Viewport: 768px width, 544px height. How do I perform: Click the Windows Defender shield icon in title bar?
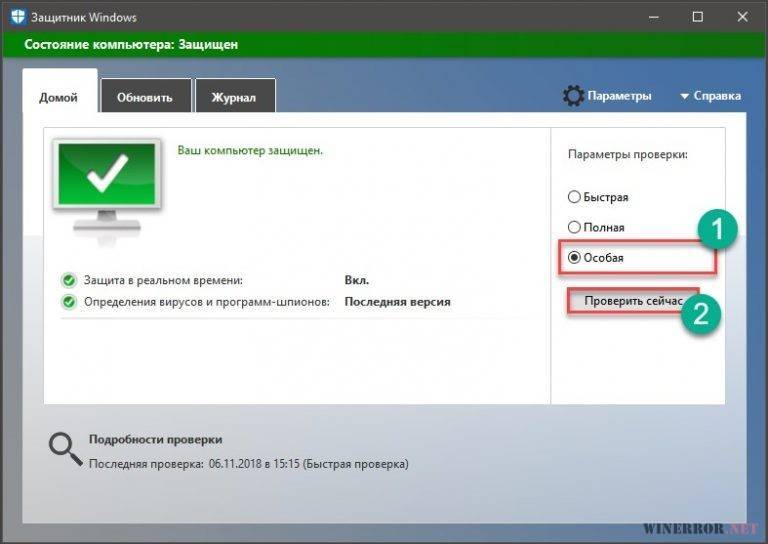pos(18,17)
